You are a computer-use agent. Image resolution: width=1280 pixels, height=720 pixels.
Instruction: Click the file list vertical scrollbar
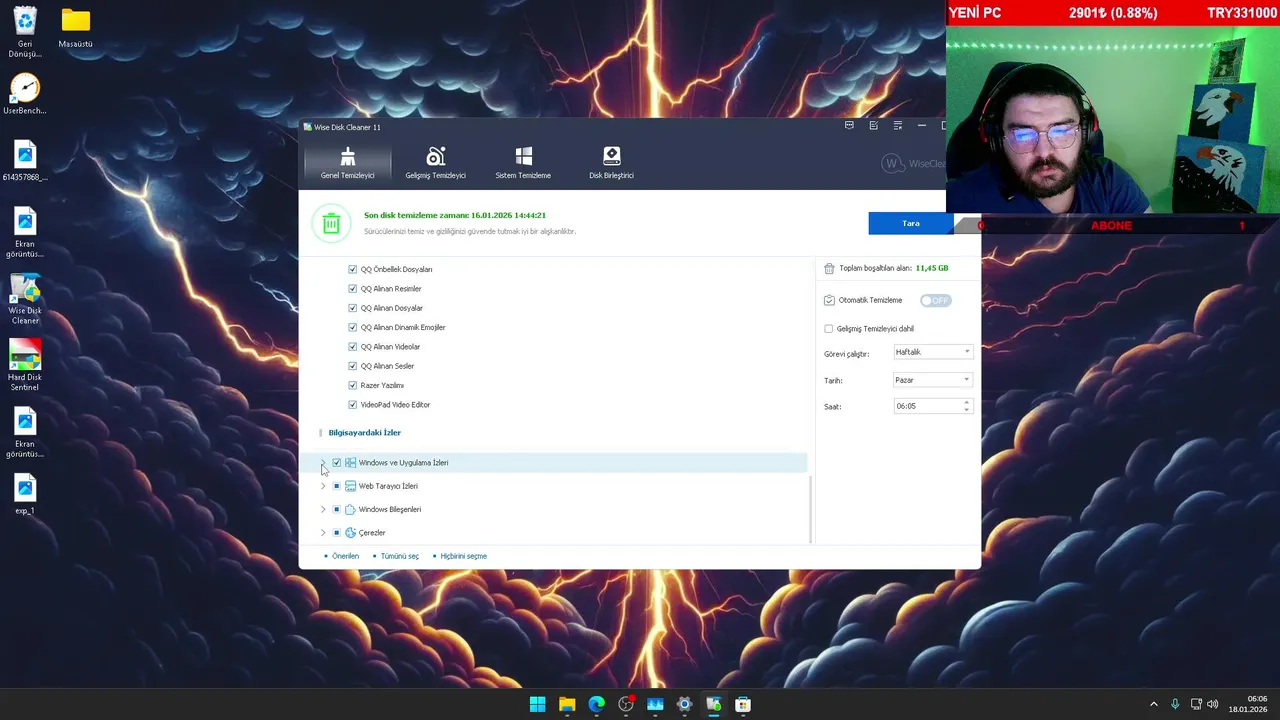click(810, 508)
